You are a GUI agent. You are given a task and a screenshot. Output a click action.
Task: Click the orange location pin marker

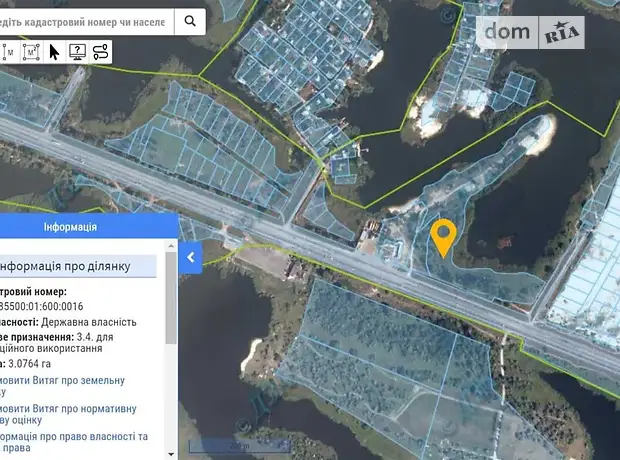pyautogui.click(x=444, y=237)
